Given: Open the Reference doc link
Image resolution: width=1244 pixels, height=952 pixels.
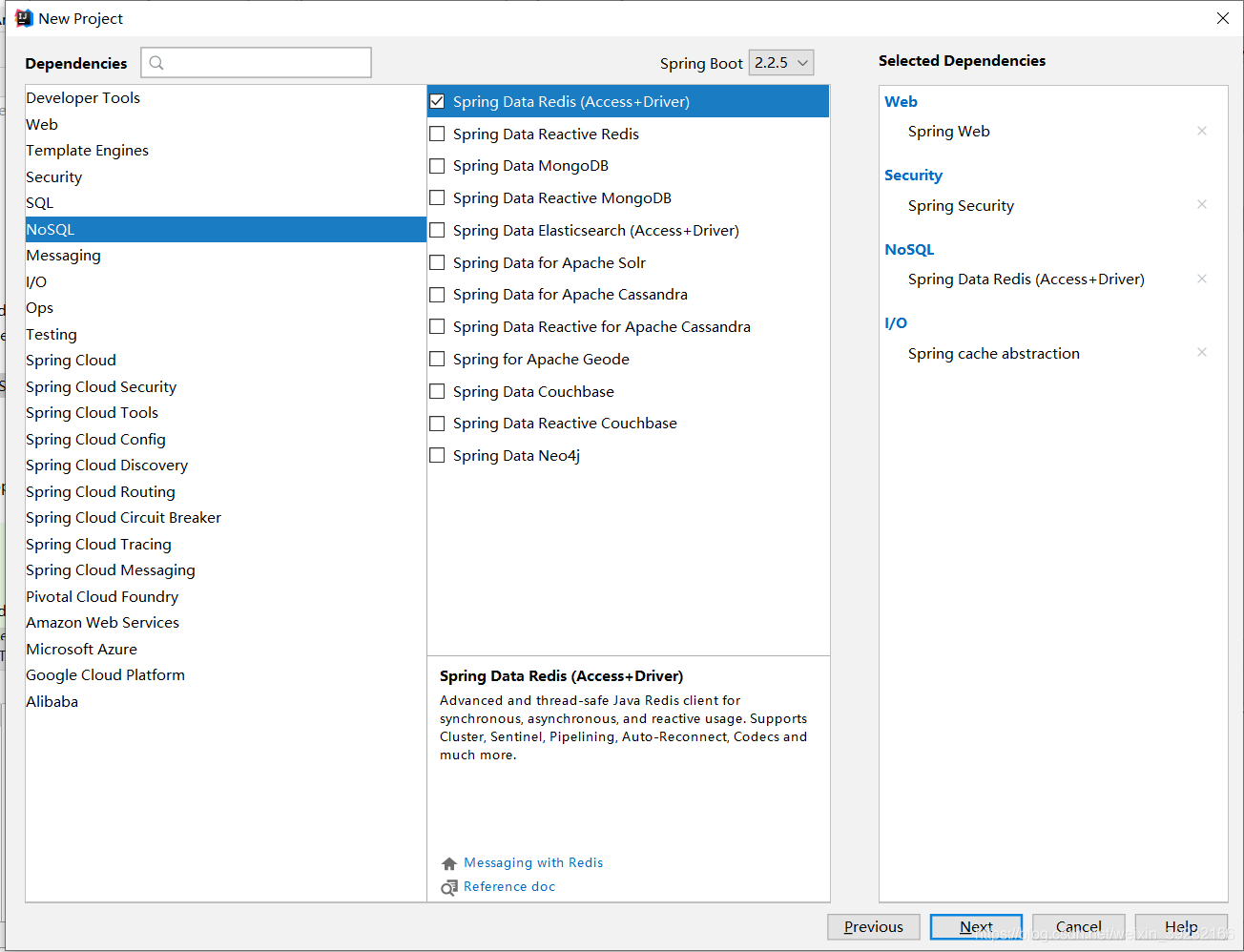Looking at the screenshot, I should pos(509,886).
